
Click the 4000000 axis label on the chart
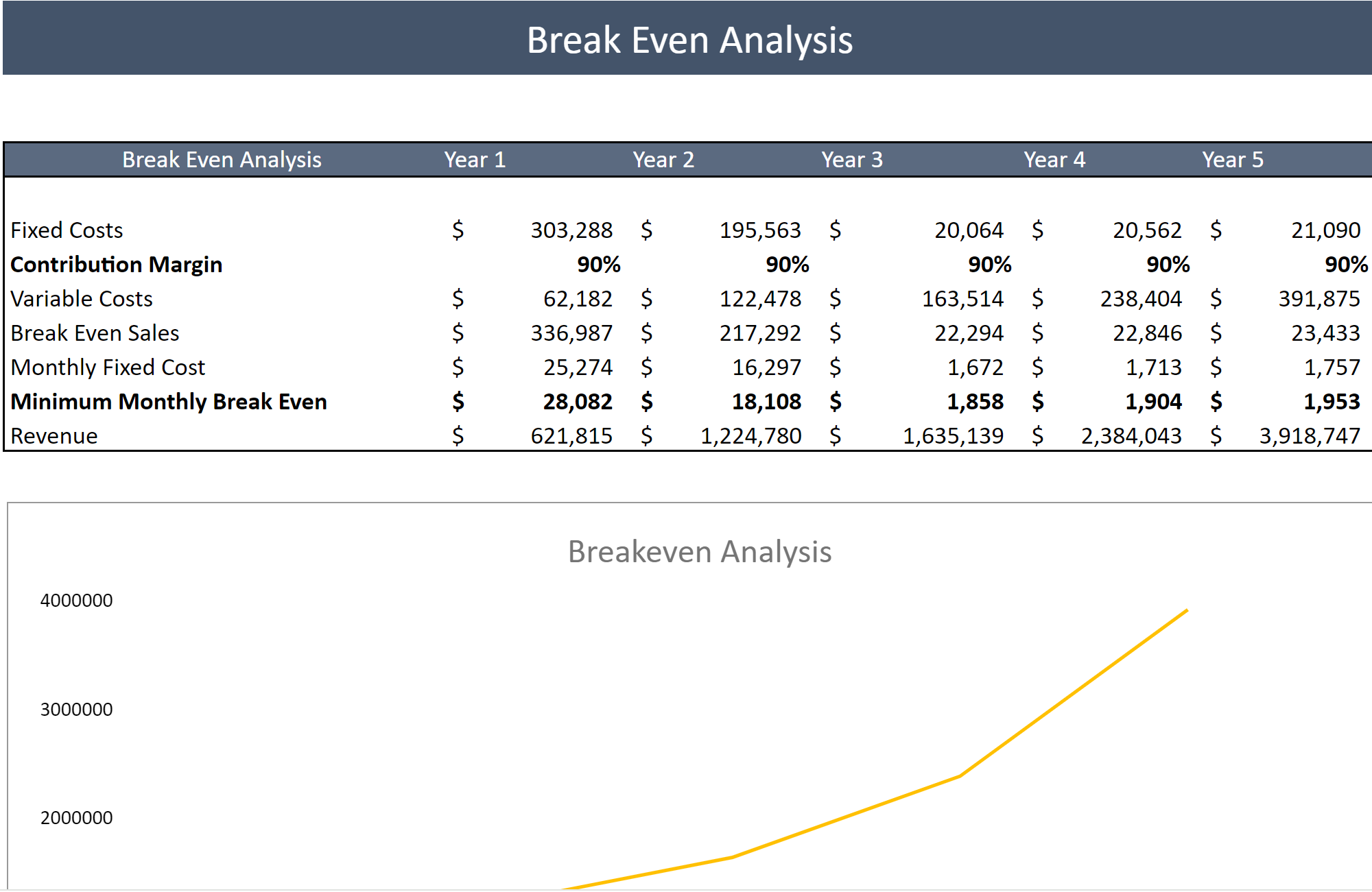75,600
